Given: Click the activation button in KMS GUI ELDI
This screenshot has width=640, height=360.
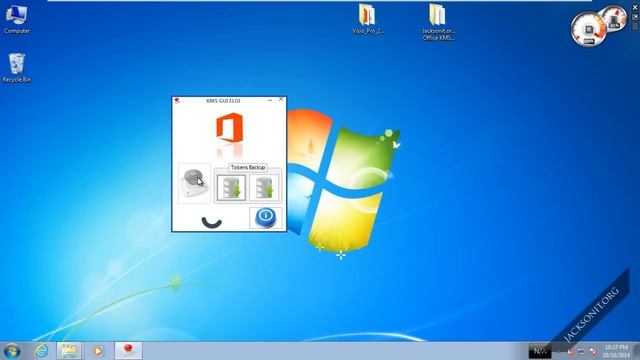Looking at the screenshot, I should tap(195, 183).
